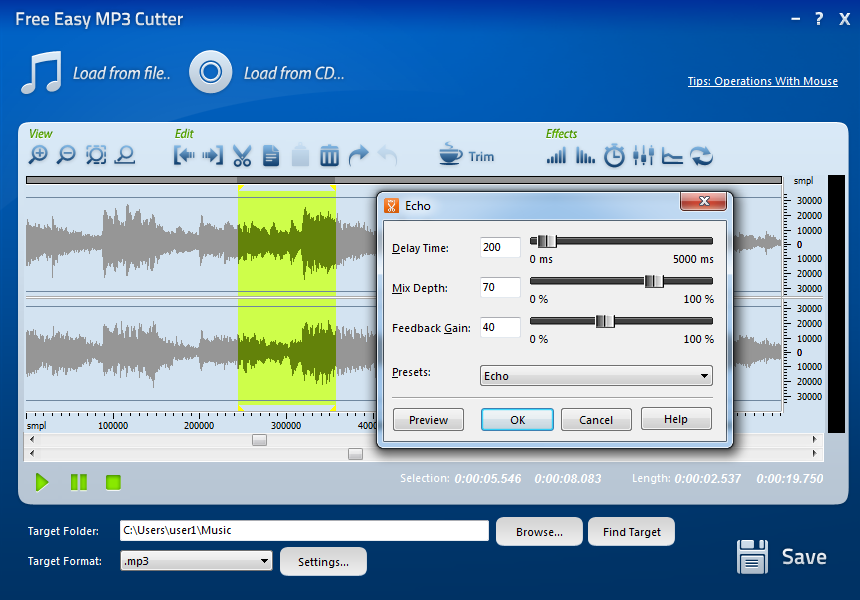This screenshot has width=860, height=600.
Task: Delete selection with trash can icon
Action: [x=329, y=156]
